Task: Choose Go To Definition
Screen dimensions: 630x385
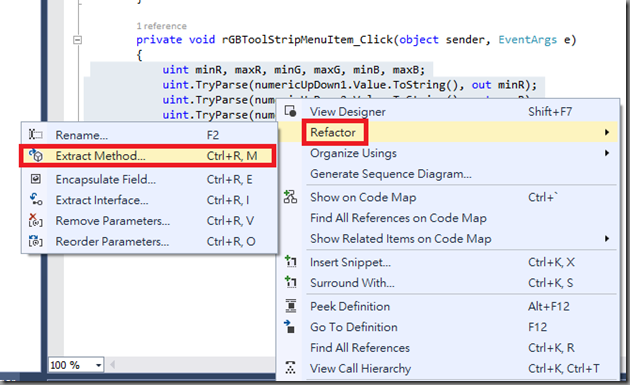Action: click(x=448, y=327)
